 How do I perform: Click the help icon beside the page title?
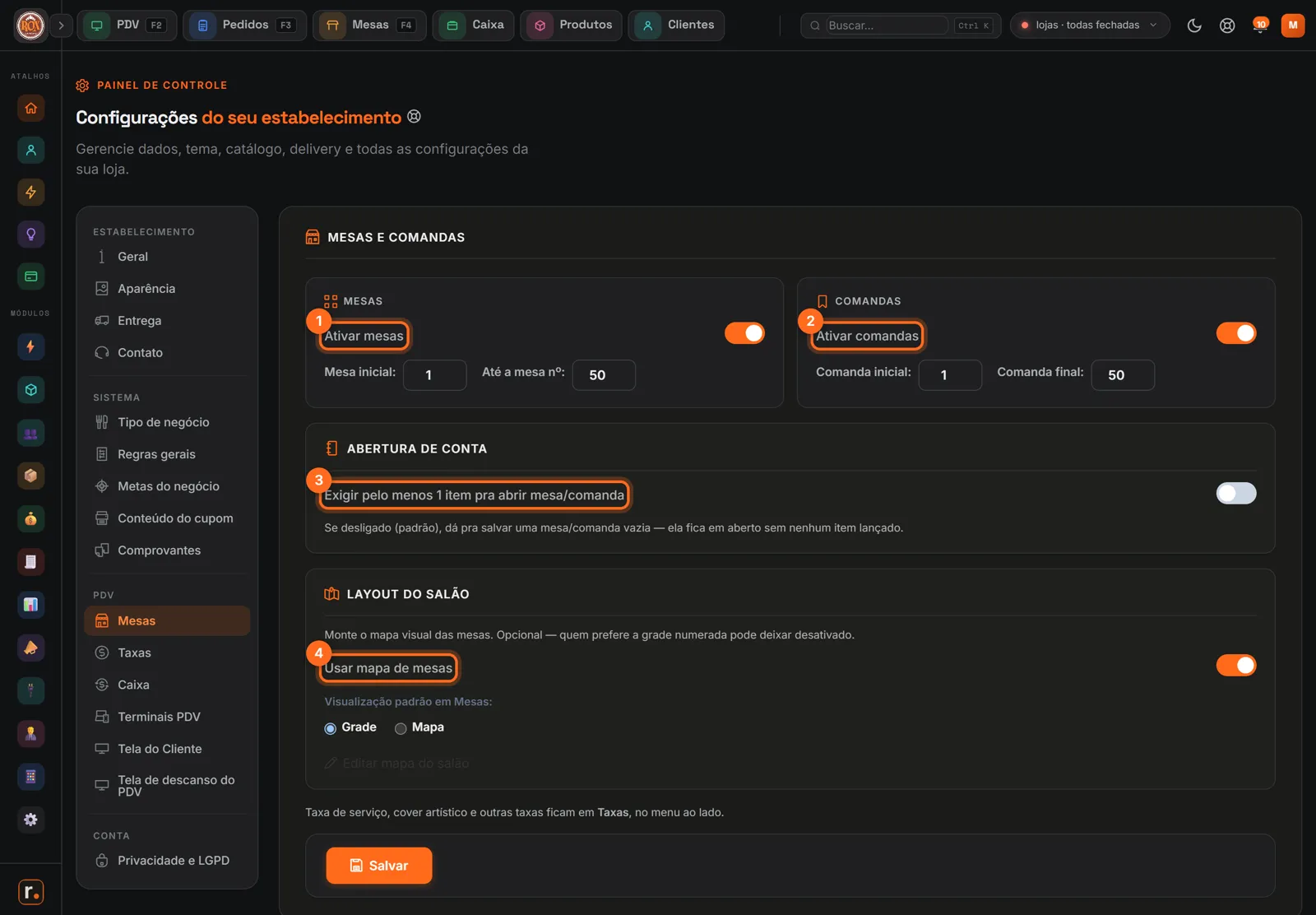point(415,117)
